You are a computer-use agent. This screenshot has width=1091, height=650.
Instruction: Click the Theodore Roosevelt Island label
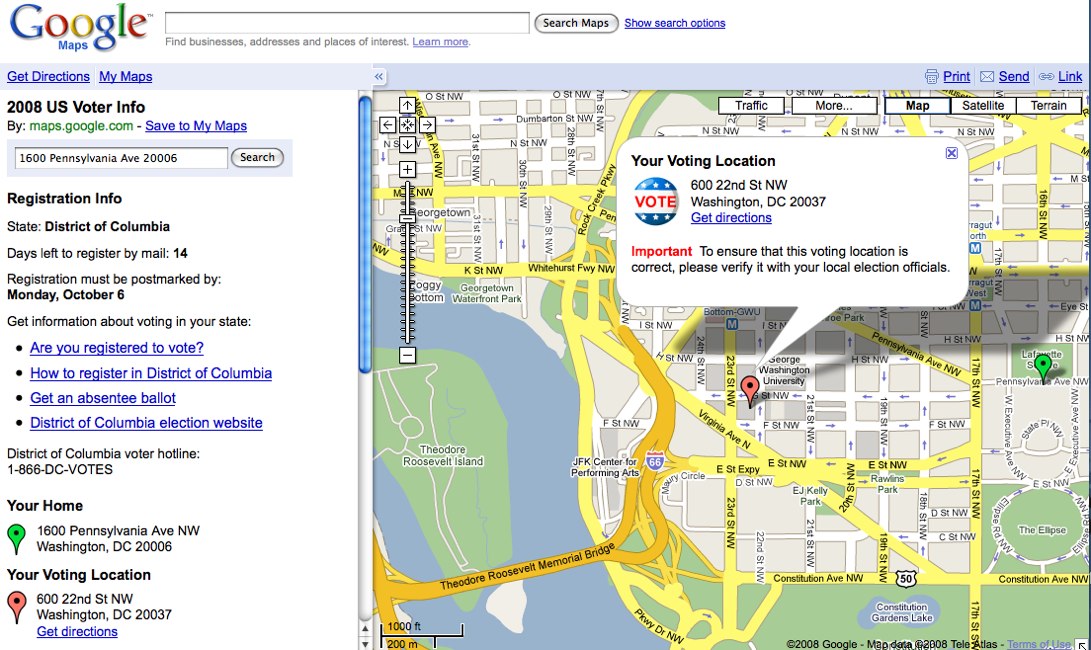[443, 456]
